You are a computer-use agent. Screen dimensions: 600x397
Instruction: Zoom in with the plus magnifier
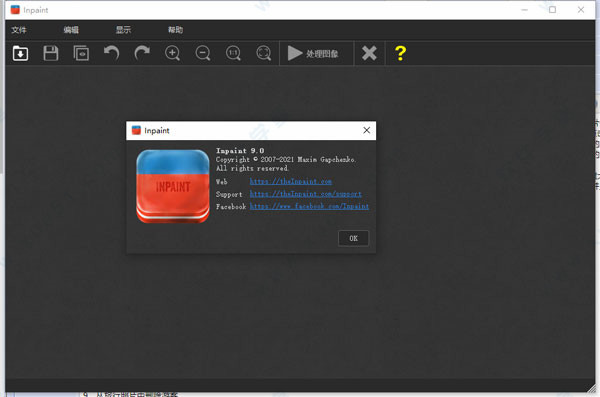point(173,53)
